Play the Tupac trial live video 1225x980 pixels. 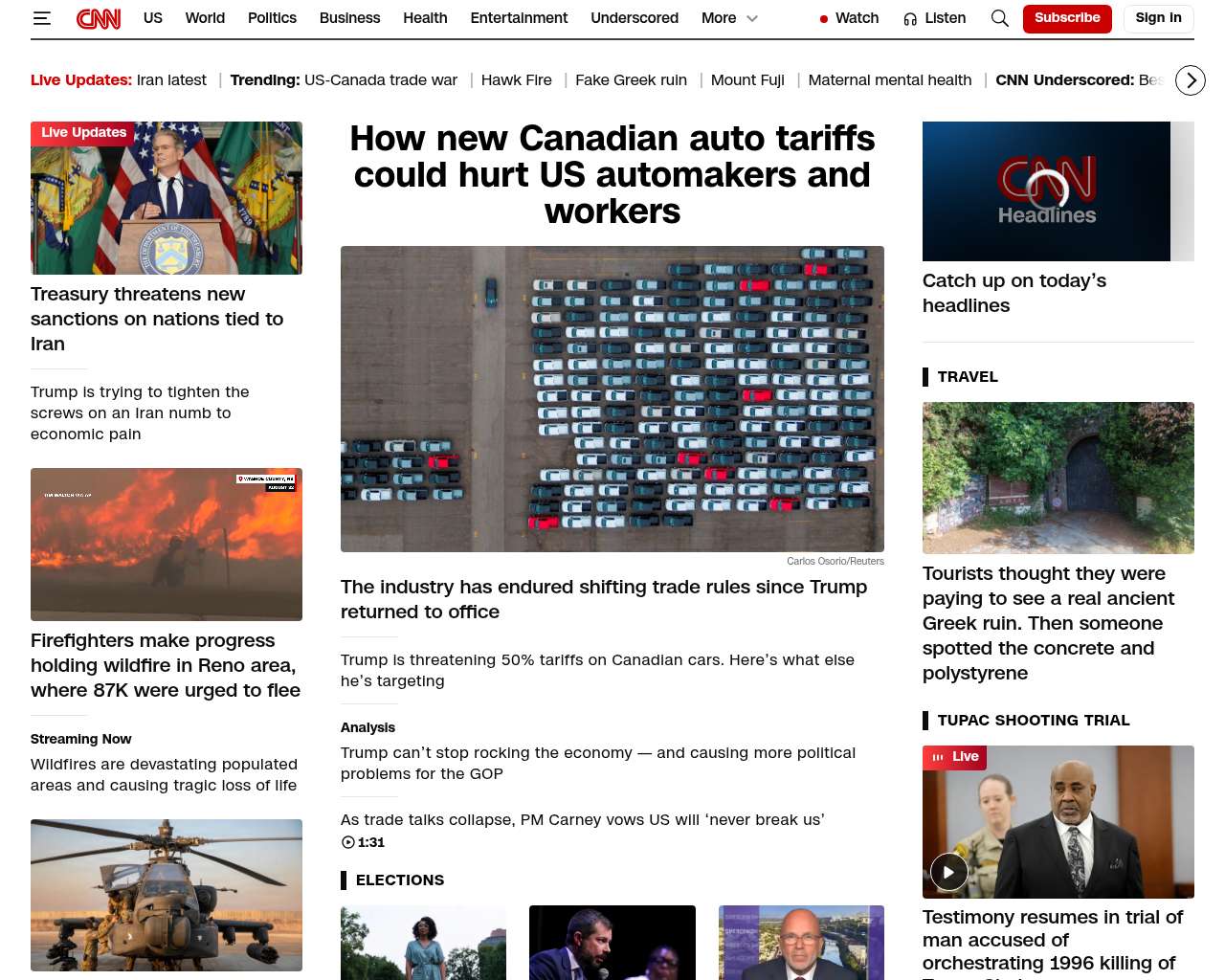pos(949,872)
